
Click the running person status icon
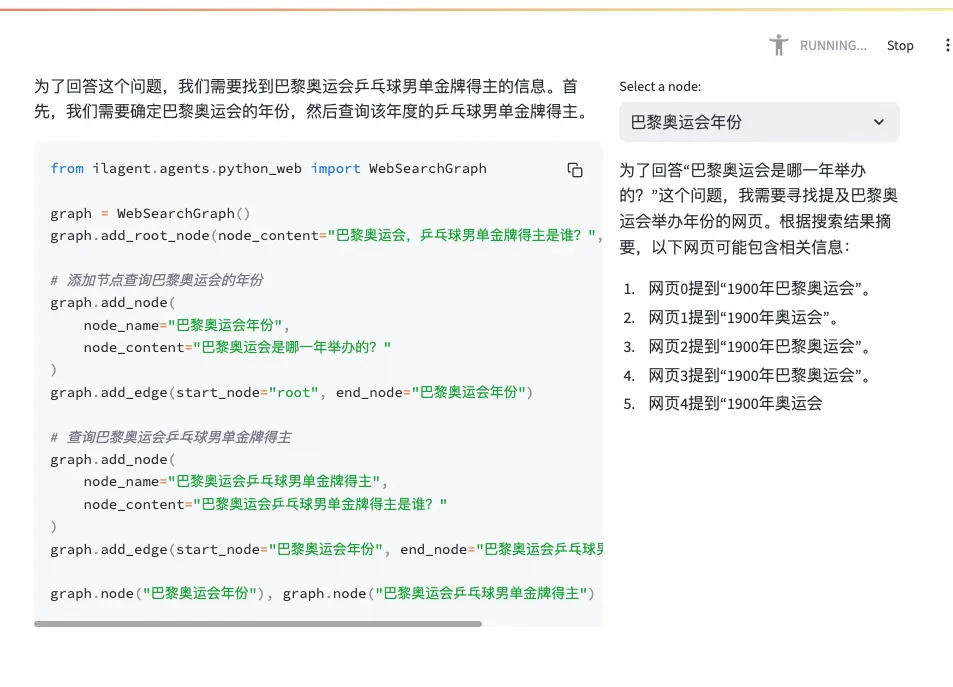tap(777, 45)
